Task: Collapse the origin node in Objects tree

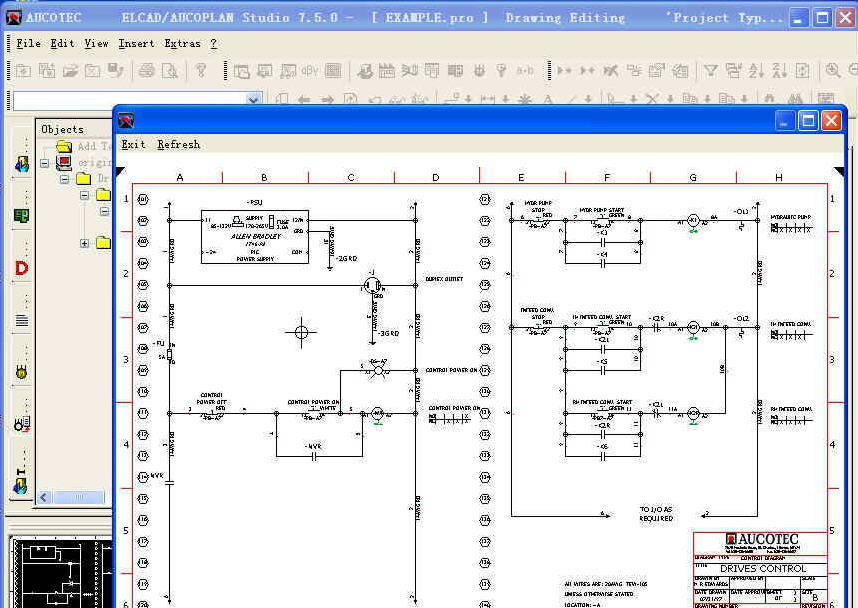Action: point(44,165)
